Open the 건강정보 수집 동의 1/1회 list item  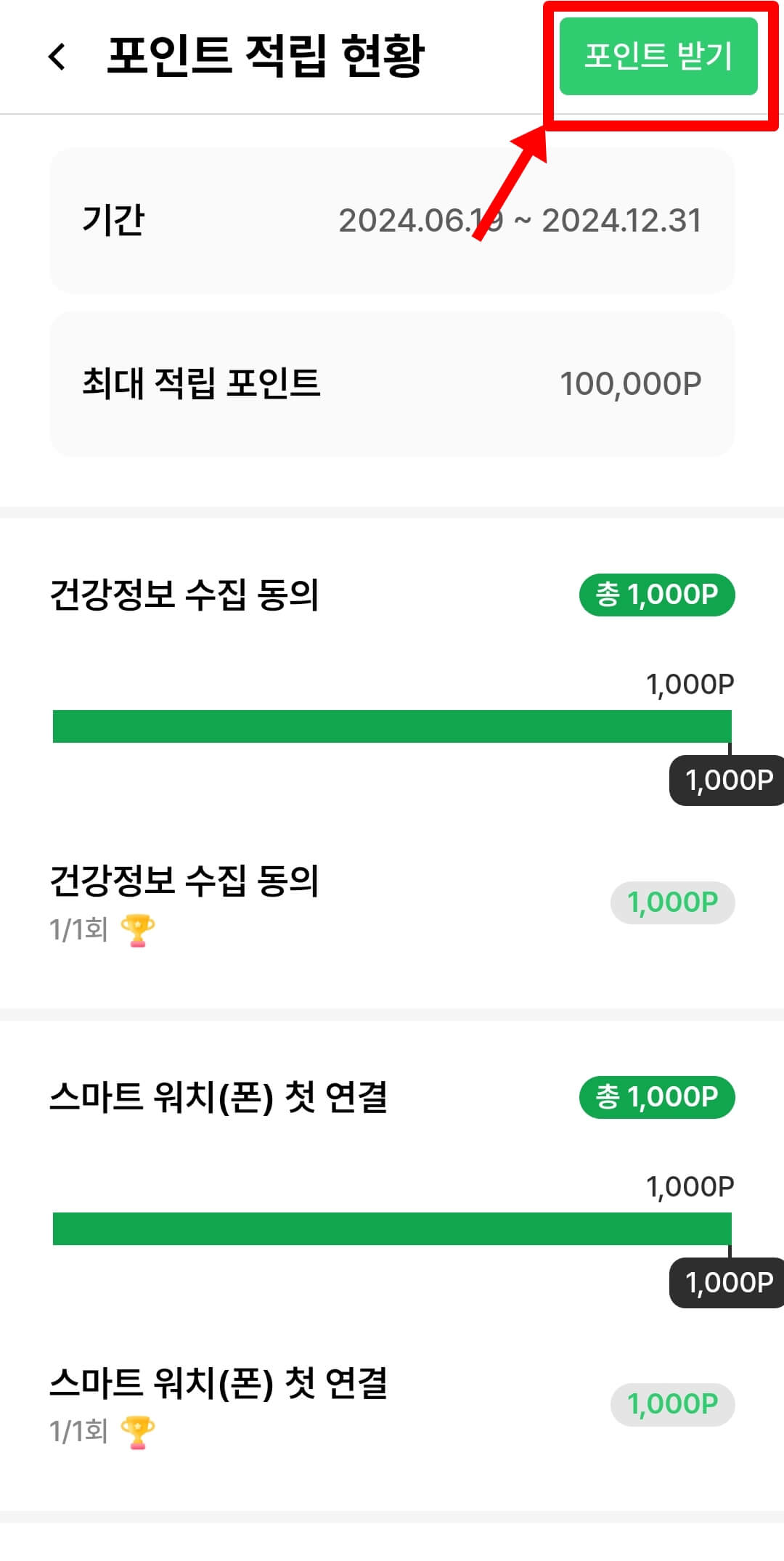pyautogui.click(x=392, y=904)
